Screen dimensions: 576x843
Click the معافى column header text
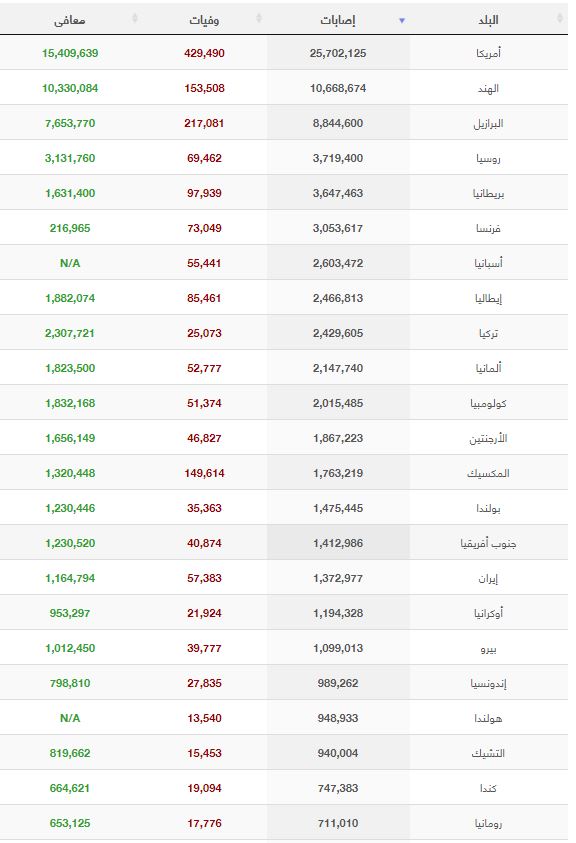tap(69, 20)
